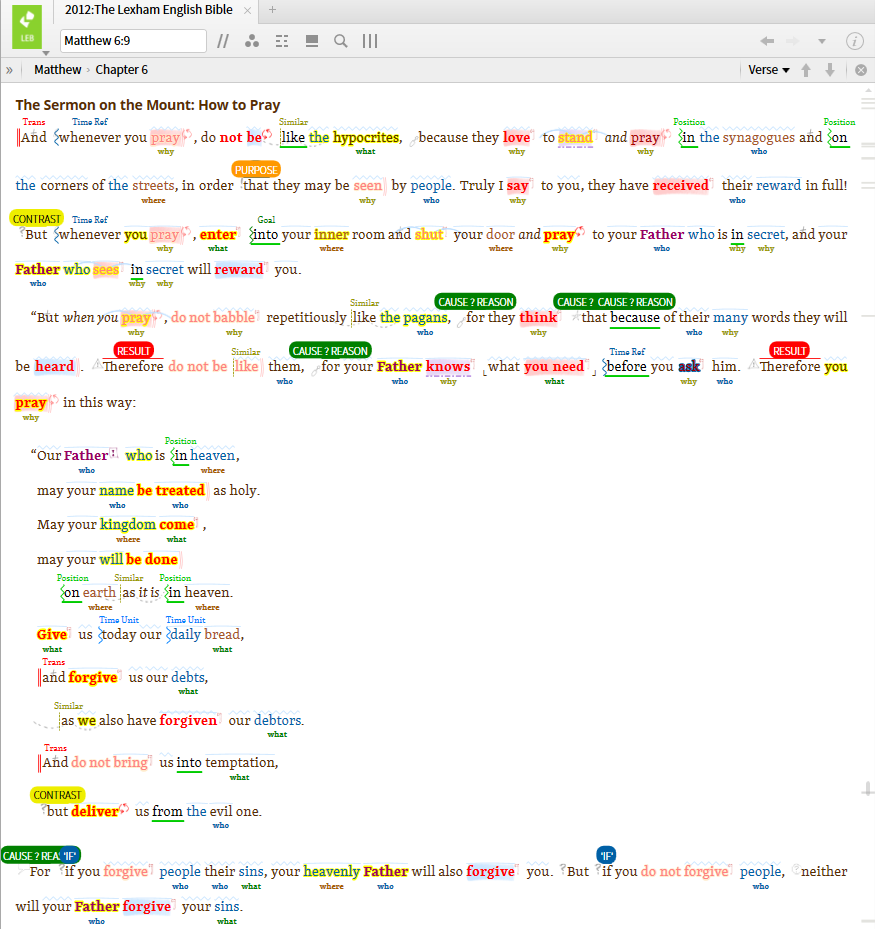Click the CONTRAST label above 'but deliver'
The width and height of the screenshot is (875, 929).
(57, 795)
